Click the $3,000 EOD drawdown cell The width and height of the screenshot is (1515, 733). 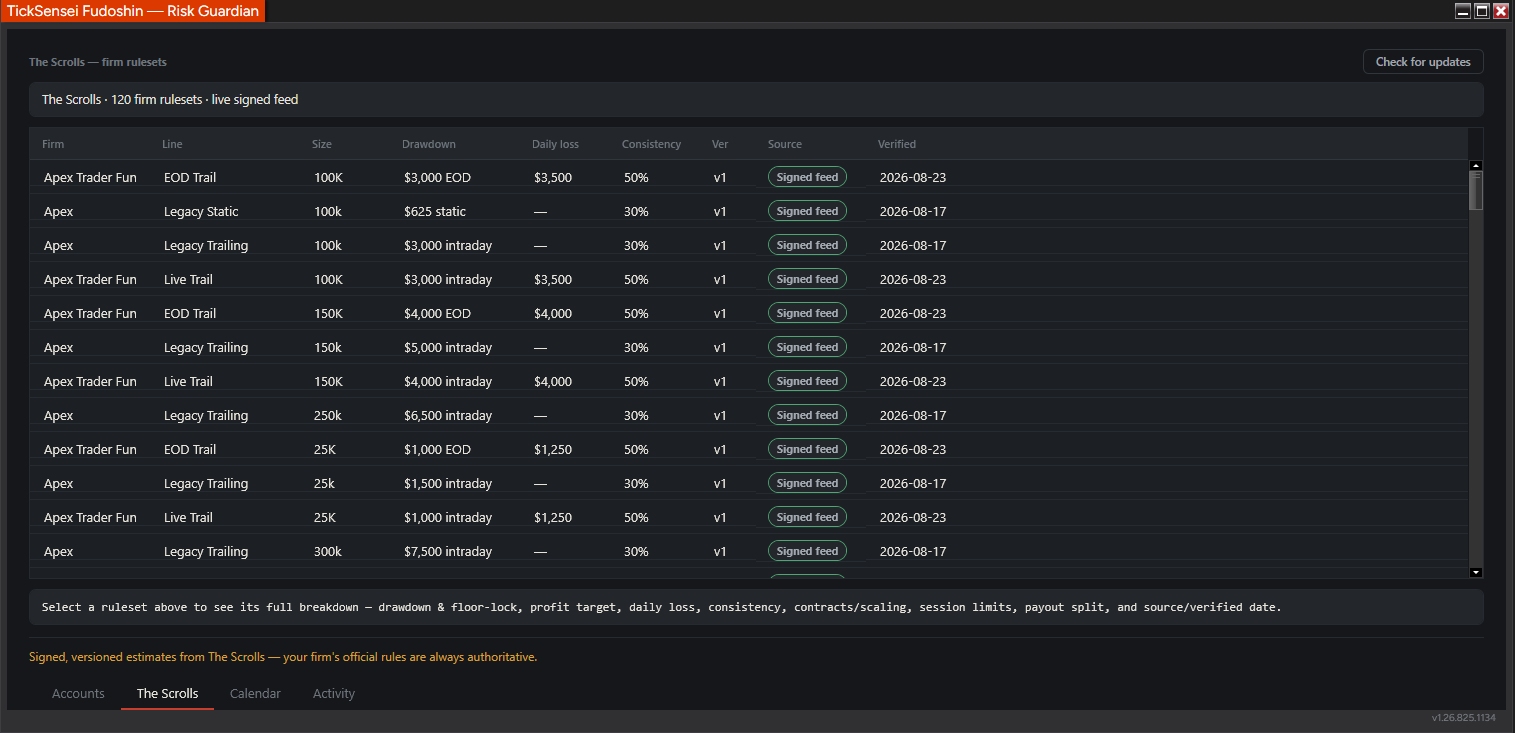pyautogui.click(x=437, y=177)
